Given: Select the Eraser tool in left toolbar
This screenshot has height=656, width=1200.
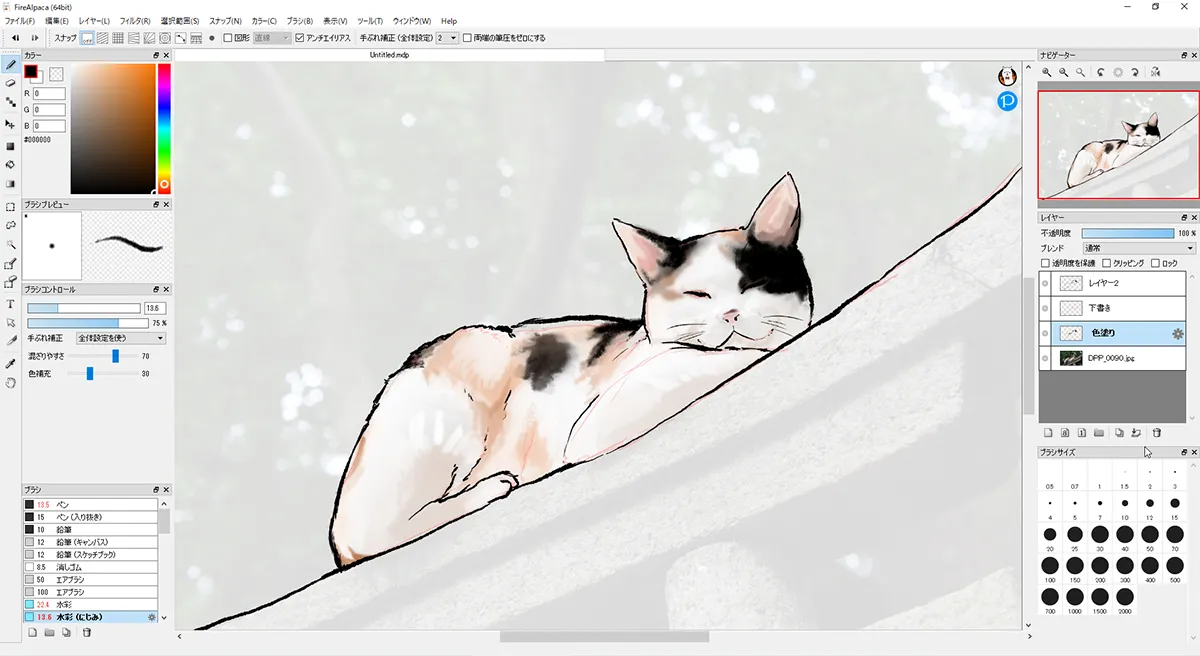Looking at the screenshot, I should (10, 83).
